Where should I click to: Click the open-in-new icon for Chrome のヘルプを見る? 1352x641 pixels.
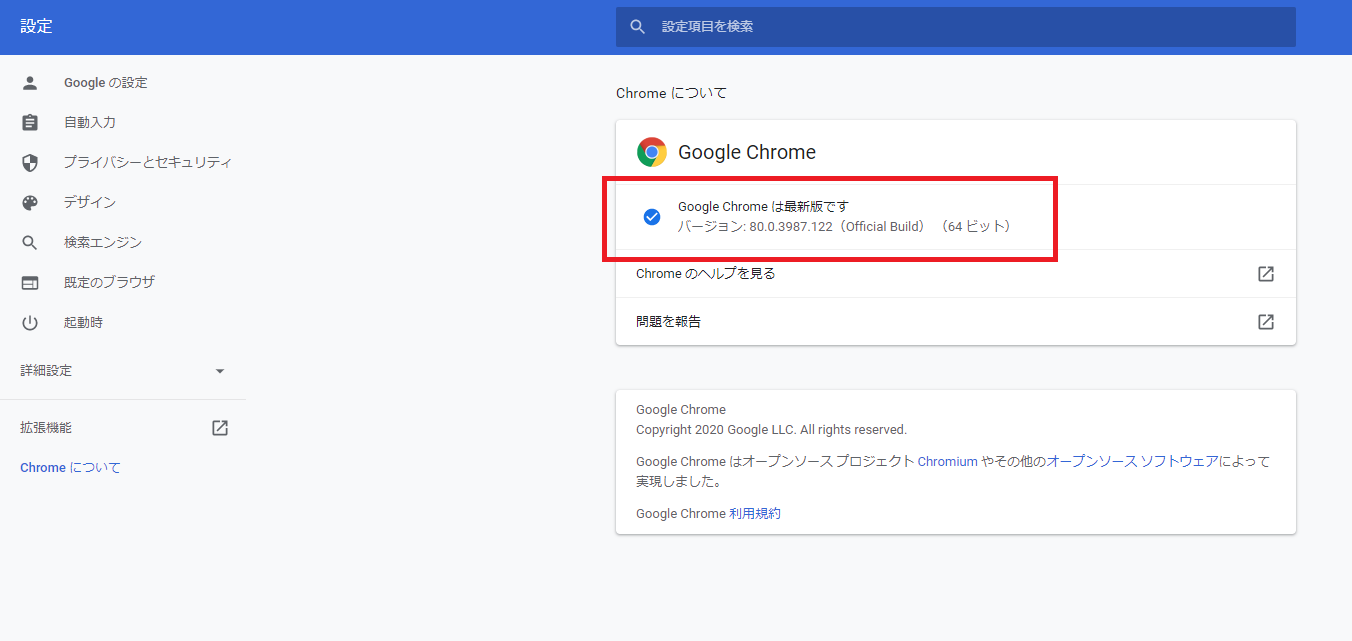[x=1266, y=274]
